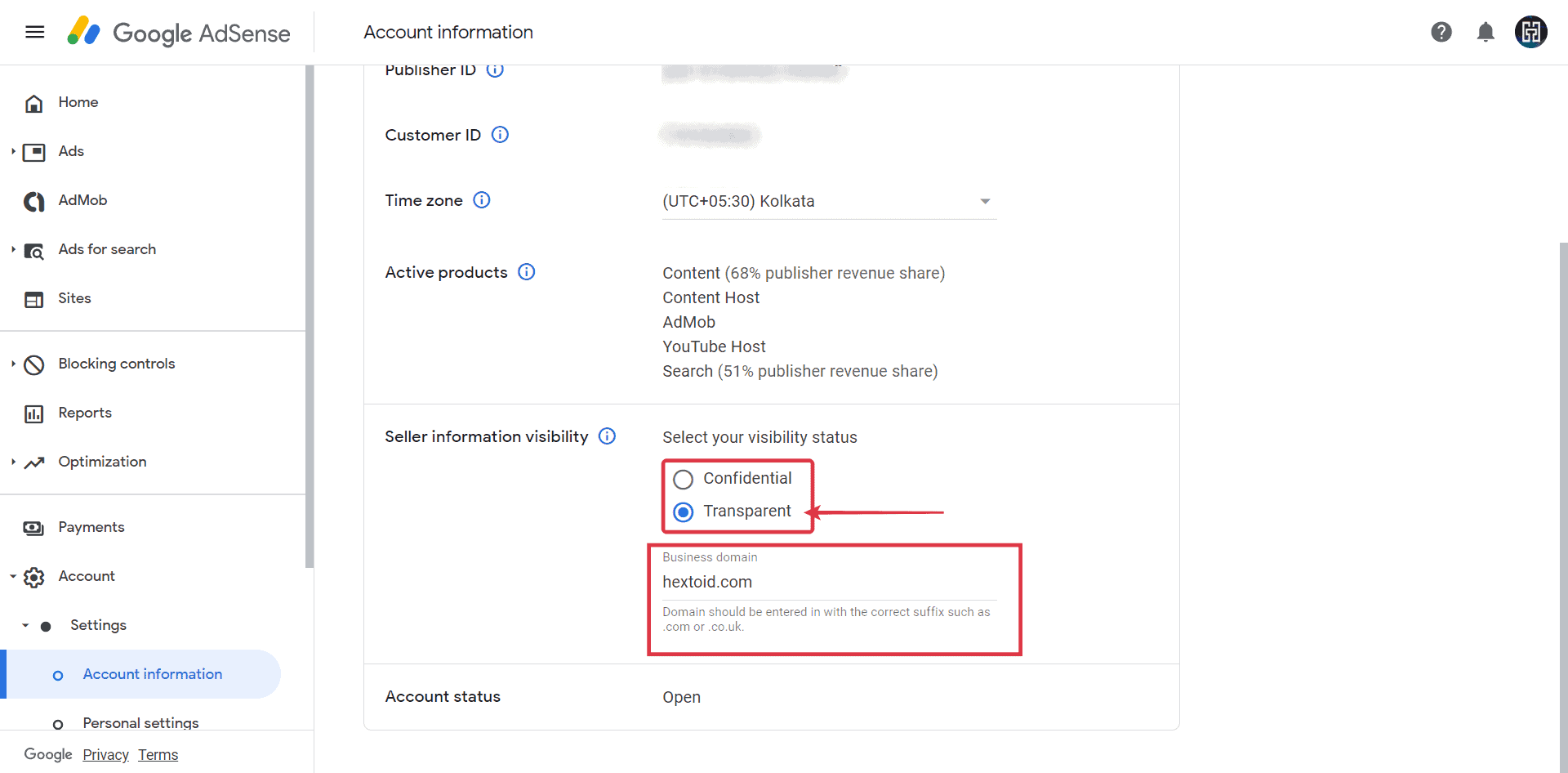The height and width of the screenshot is (773, 1568).
Task: Show info for Publisher ID
Action: [x=495, y=70]
